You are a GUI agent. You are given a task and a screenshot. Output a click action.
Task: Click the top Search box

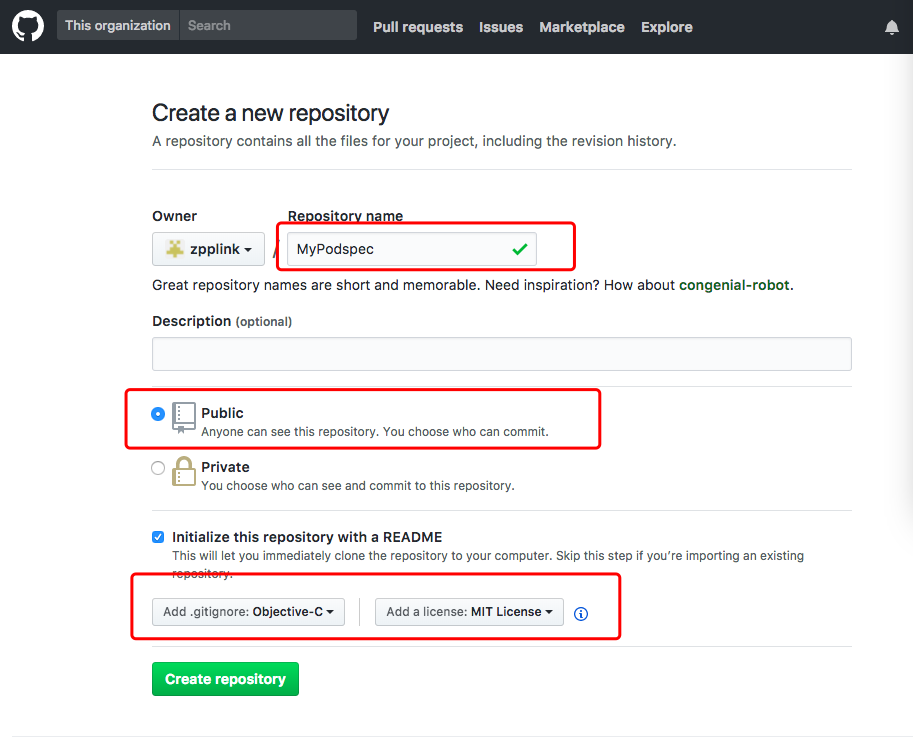pyautogui.click(x=268, y=26)
